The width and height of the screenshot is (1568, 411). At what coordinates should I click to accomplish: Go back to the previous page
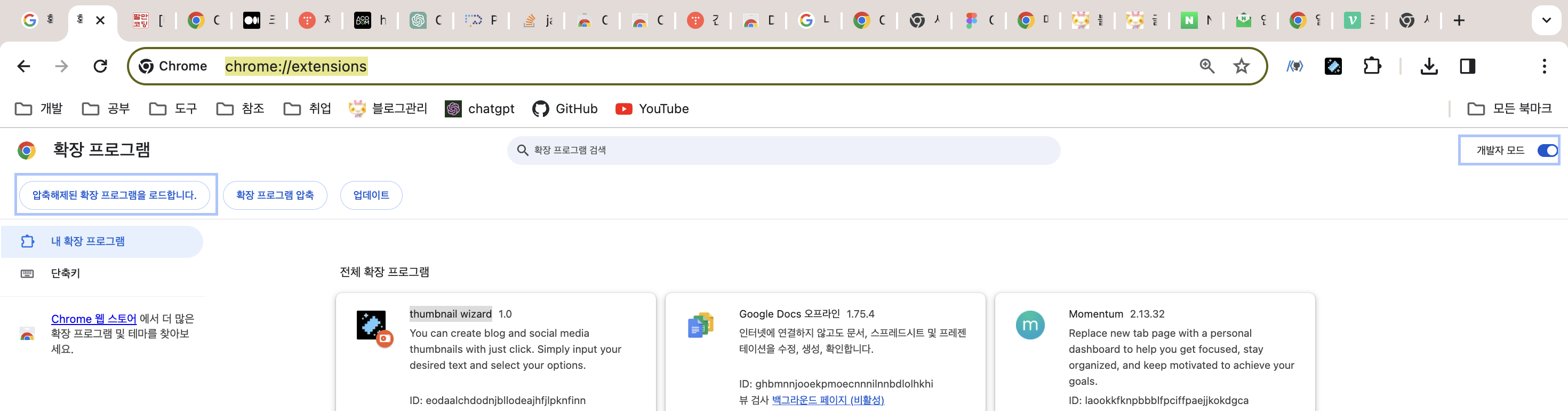pyautogui.click(x=24, y=66)
